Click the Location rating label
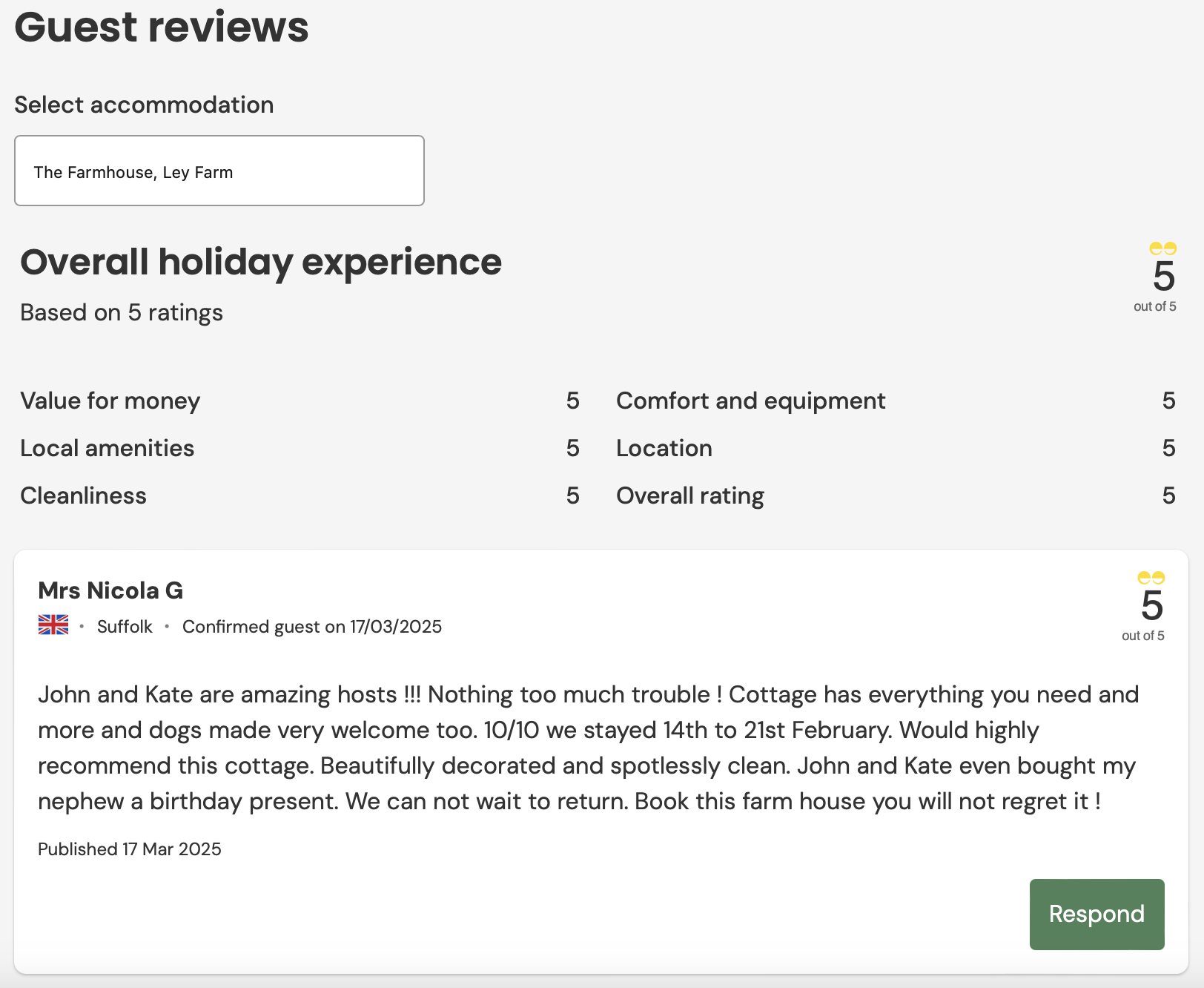 664,448
